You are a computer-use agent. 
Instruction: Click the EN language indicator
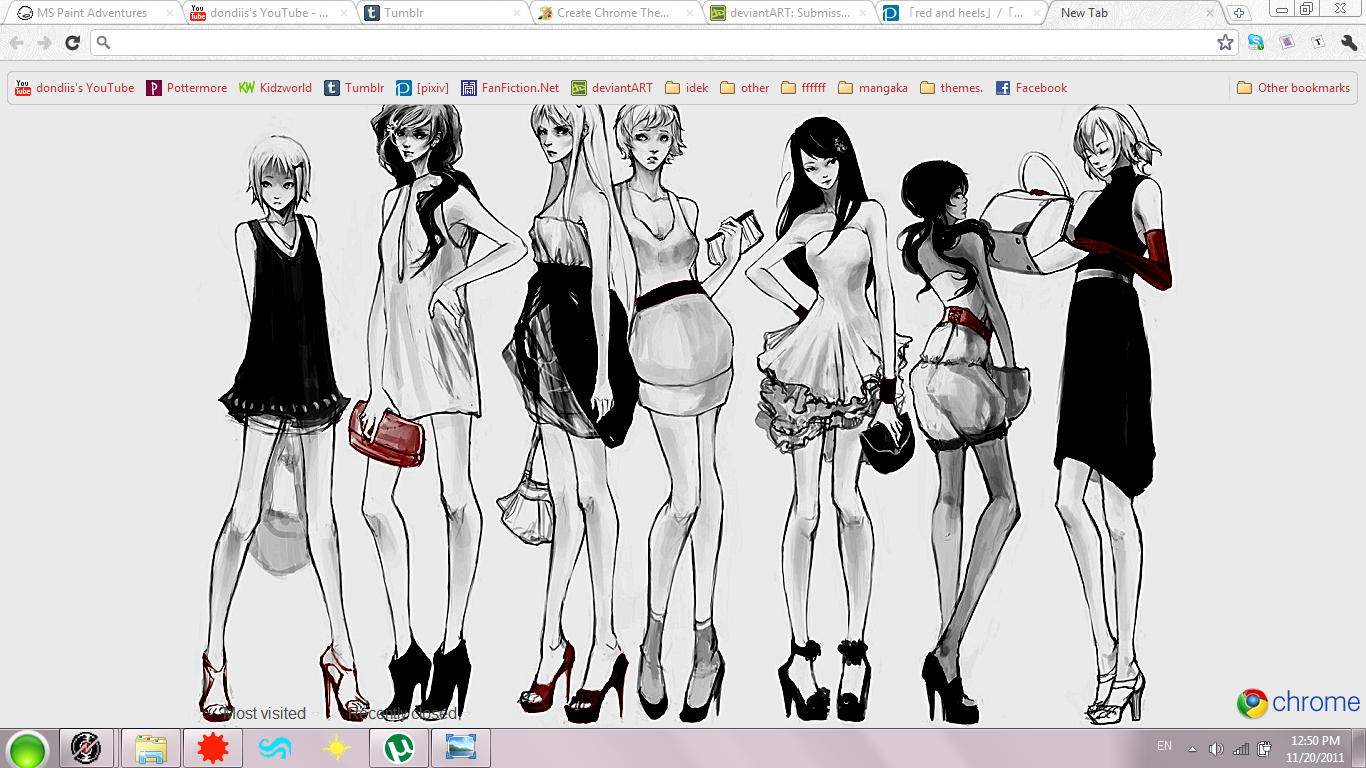tap(1164, 746)
